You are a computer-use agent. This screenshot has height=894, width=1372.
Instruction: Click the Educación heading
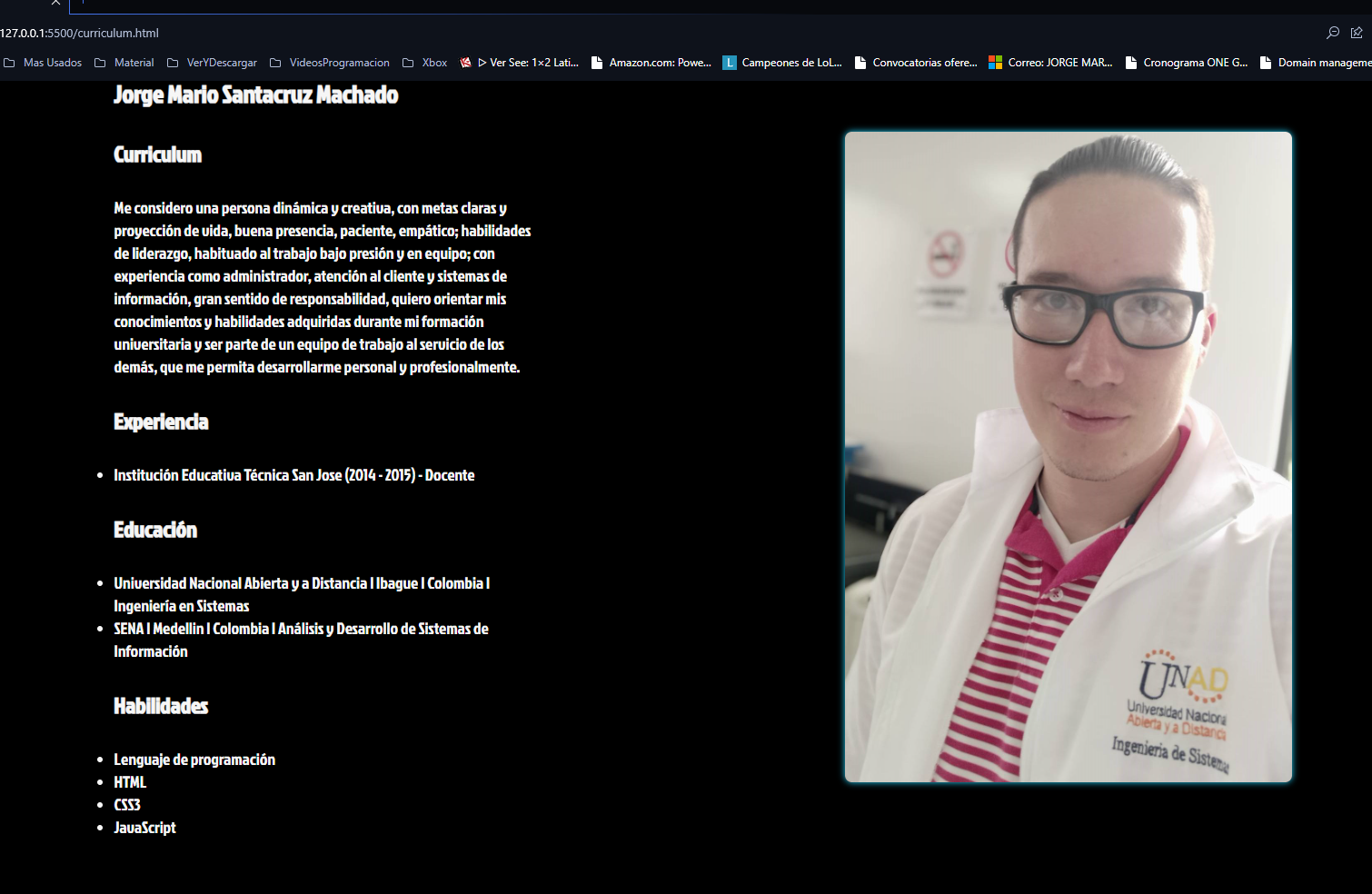pyautogui.click(x=155, y=530)
